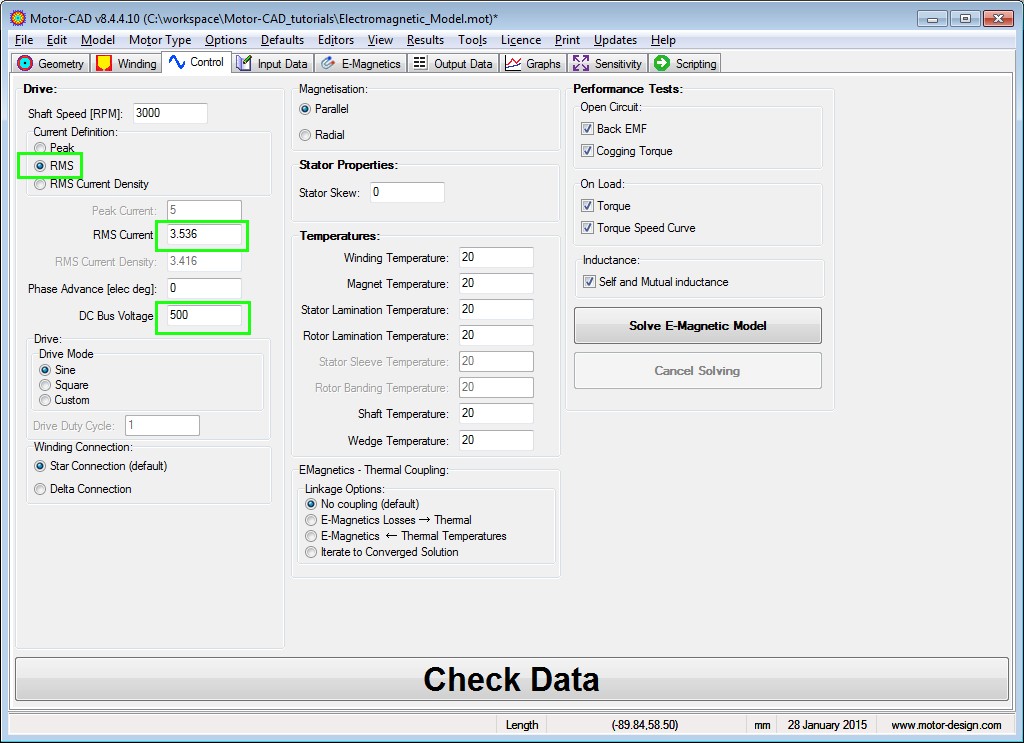Open the Motor Type menu
This screenshot has width=1024, height=743.
(x=160, y=40)
